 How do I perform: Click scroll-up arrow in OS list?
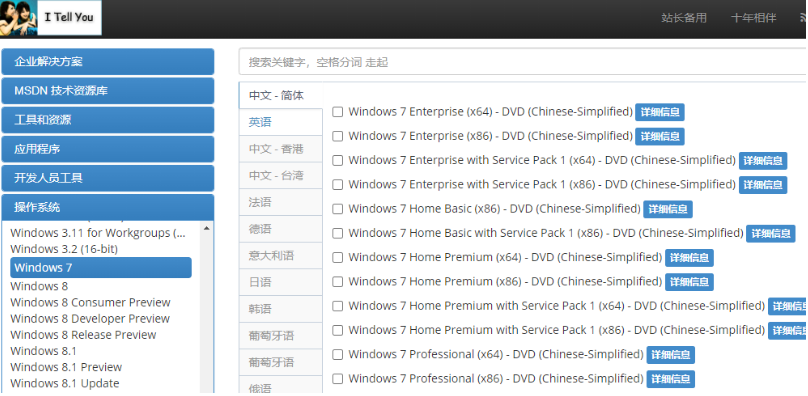(x=207, y=228)
